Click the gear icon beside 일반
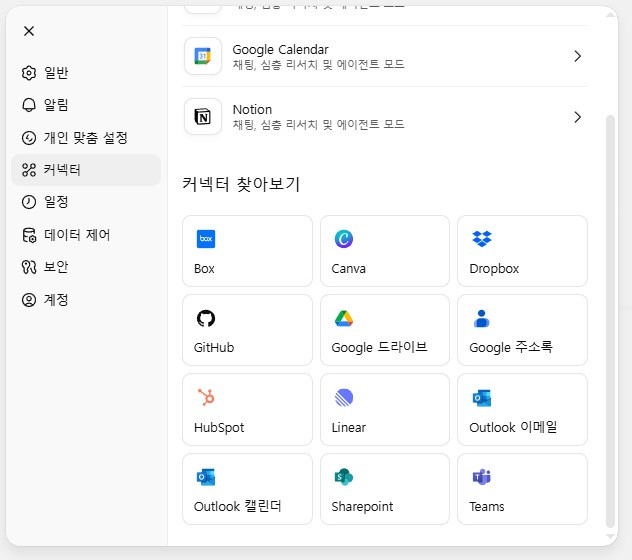Screen dimensions: 632x560 (29, 73)
